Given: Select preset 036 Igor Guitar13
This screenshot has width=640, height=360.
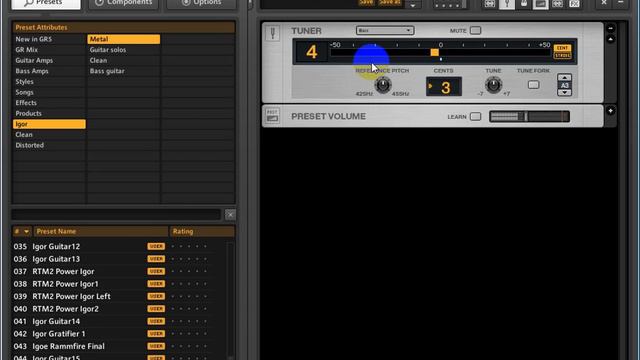Looking at the screenshot, I should point(120,259).
